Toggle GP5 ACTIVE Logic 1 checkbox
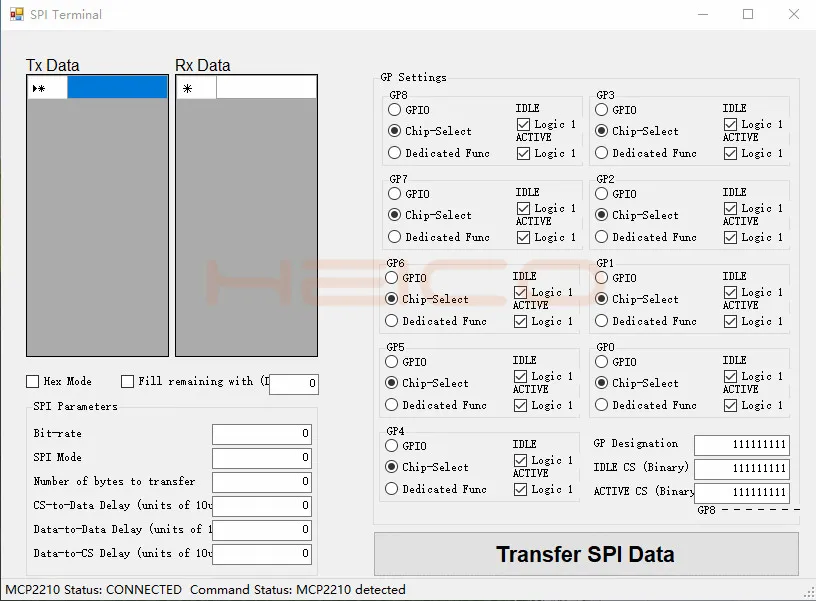The image size is (816, 601). click(520, 405)
